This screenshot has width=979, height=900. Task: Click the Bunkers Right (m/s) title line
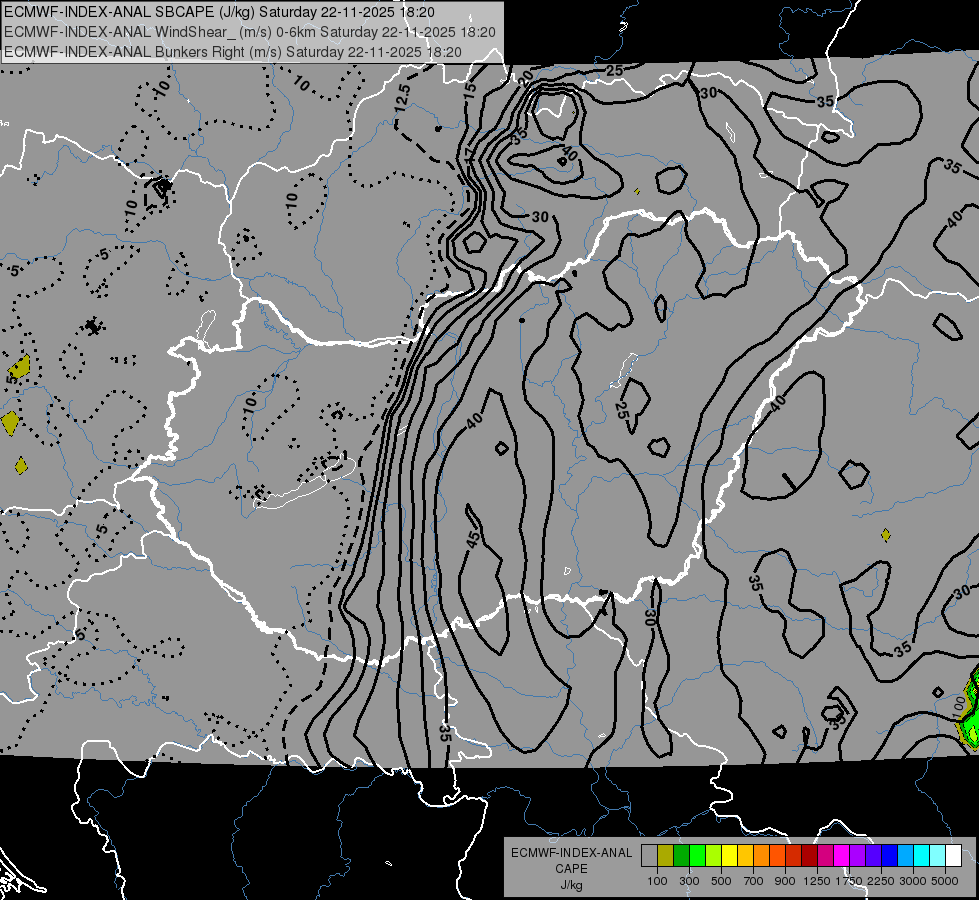(x=233, y=52)
